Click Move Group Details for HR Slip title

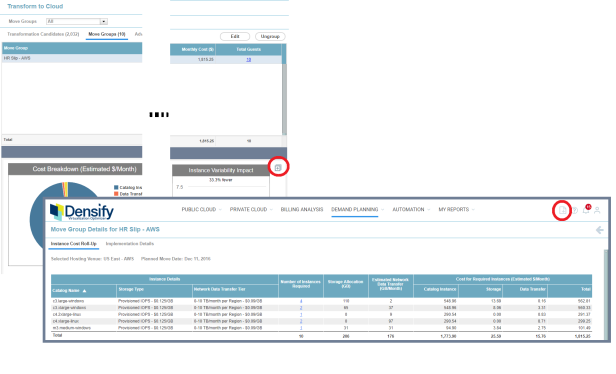click(x=105, y=229)
